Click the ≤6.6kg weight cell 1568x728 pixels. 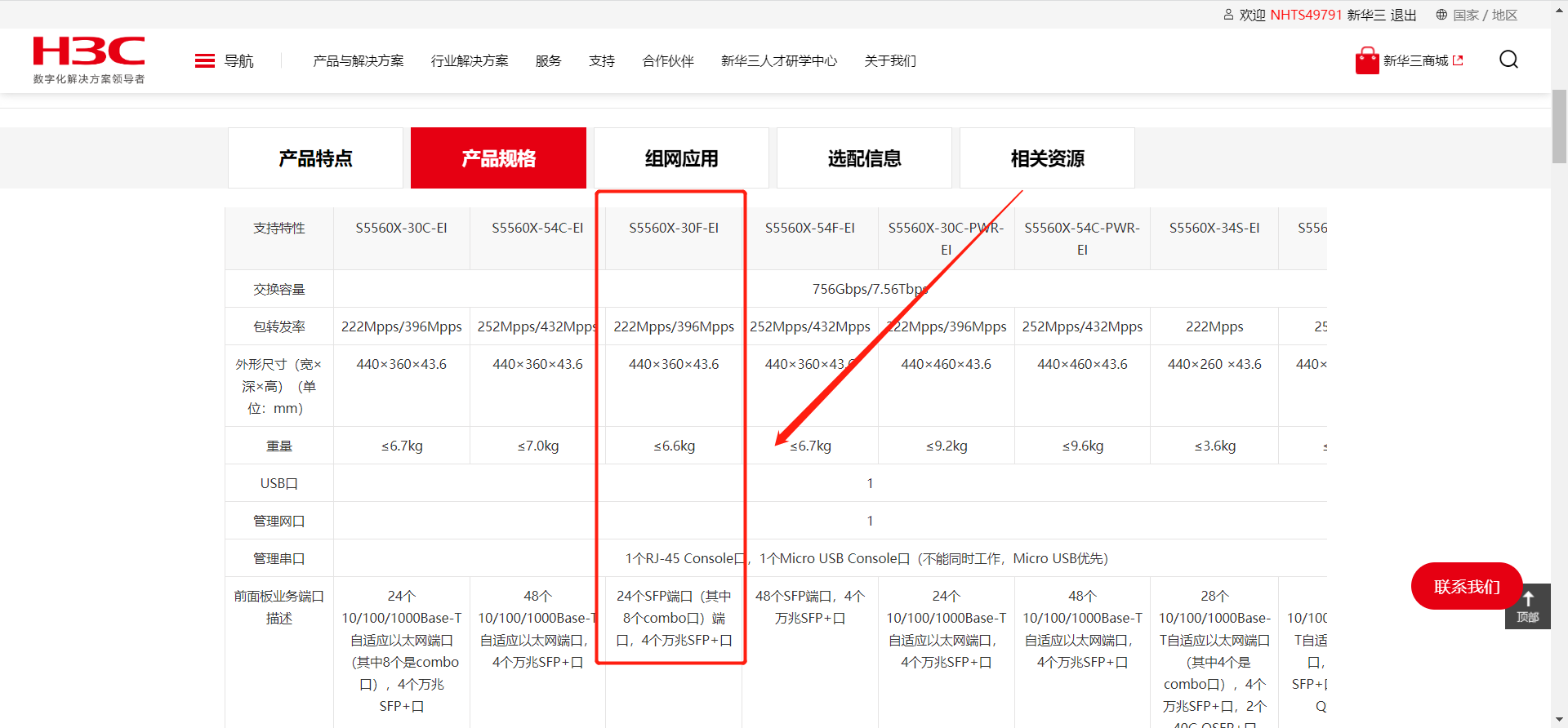coord(674,446)
